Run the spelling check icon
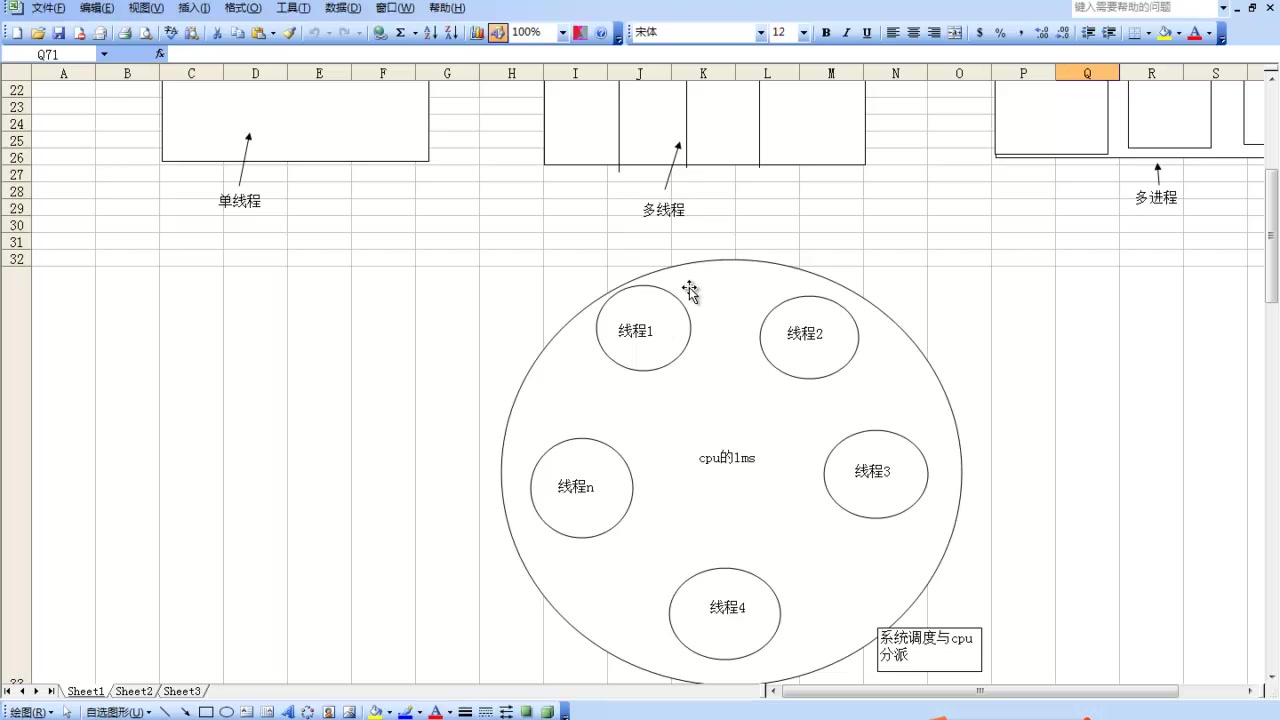 coord(171,33)
